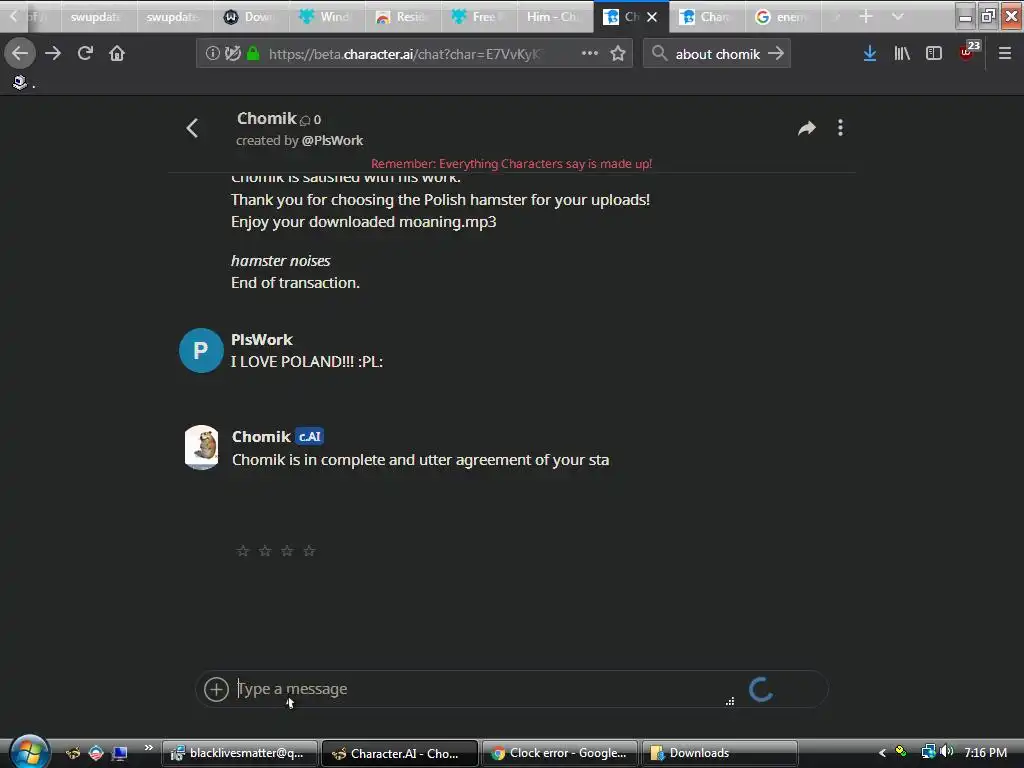Image resolution: width=1024 pixels, height=768 pixels.
Task: Return to previous page with chat back chevron
Action: tap(192, 128)
